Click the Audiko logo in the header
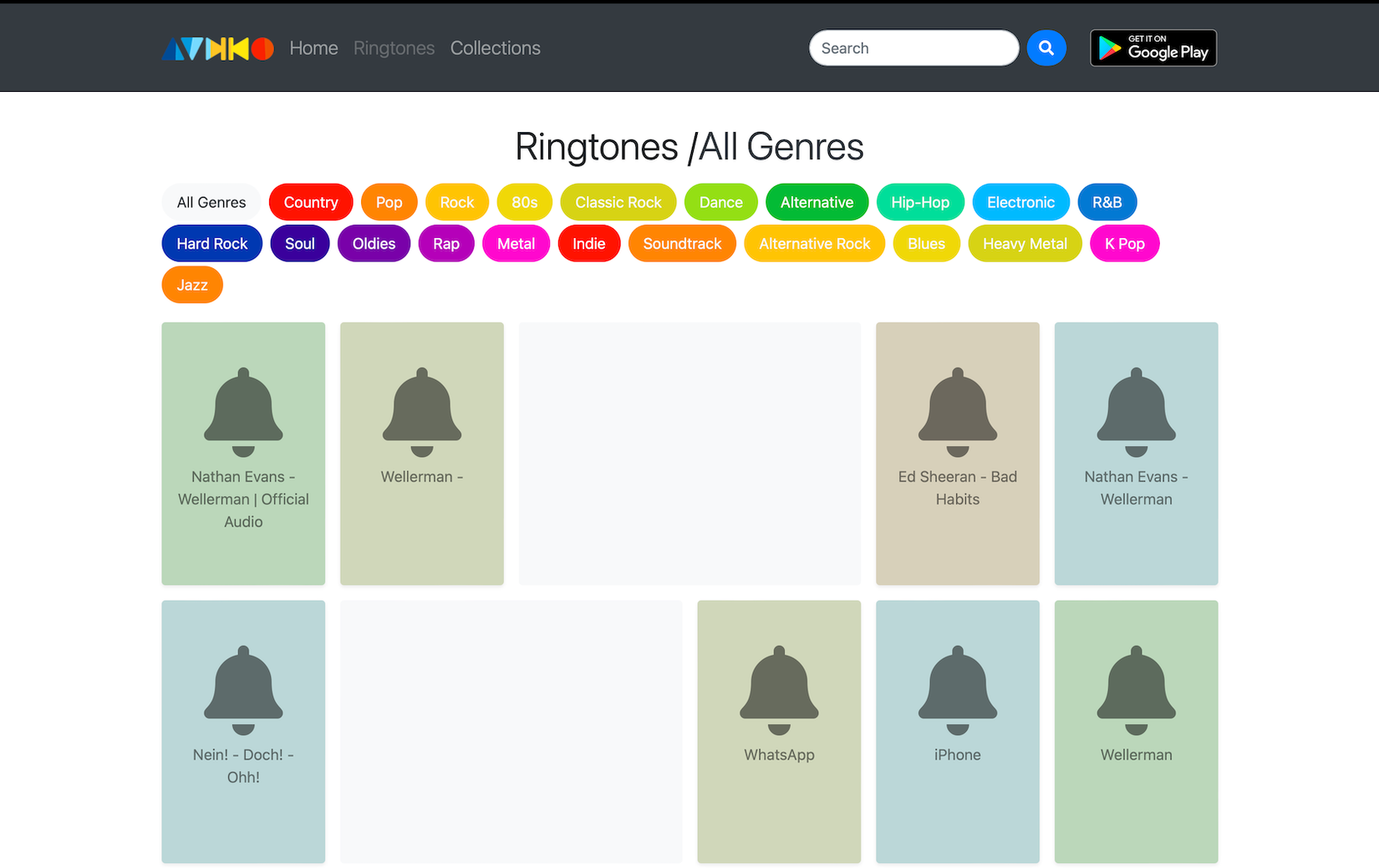 tap(216, 48)
